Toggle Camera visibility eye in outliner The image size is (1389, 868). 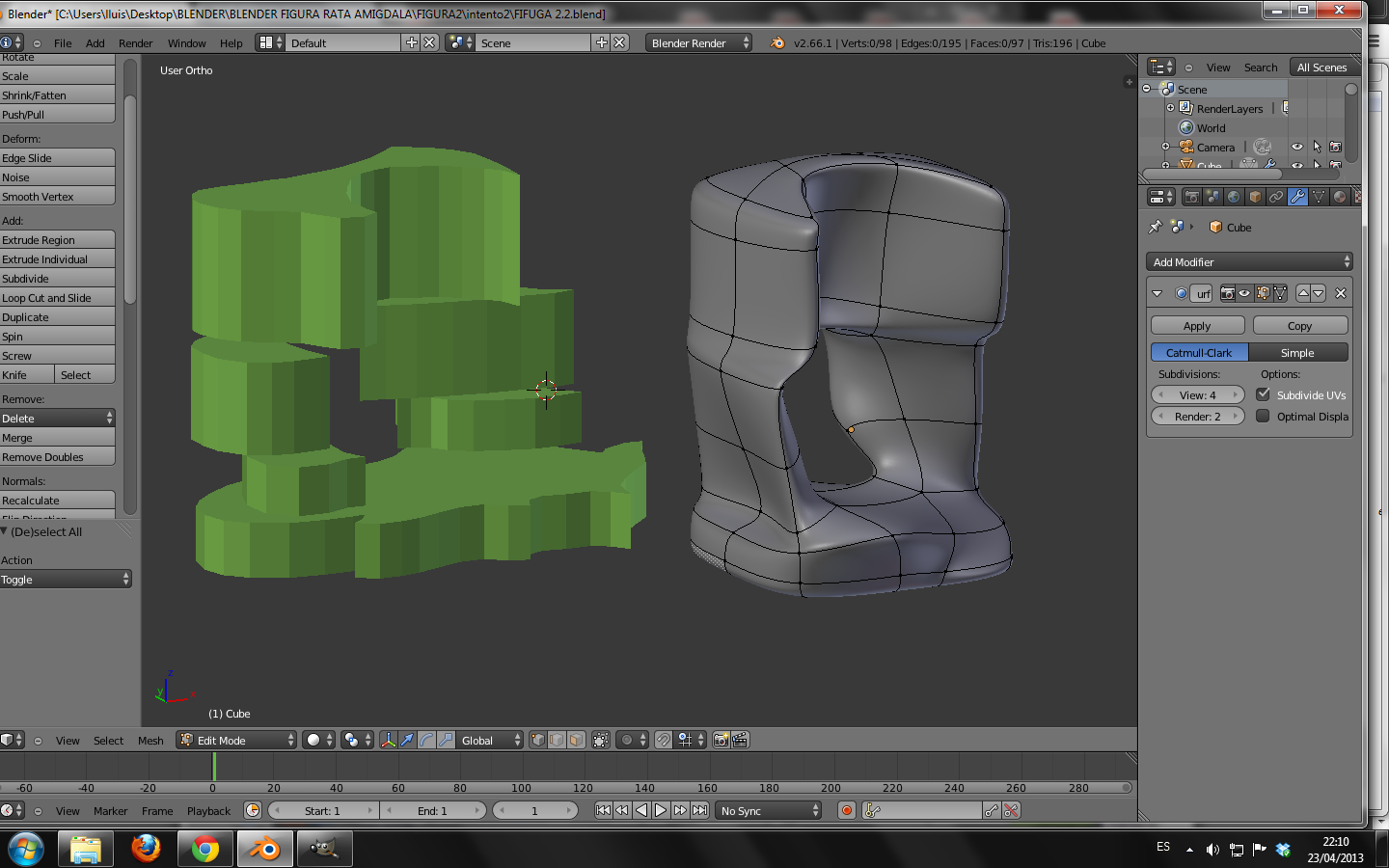click(1297, 148)
